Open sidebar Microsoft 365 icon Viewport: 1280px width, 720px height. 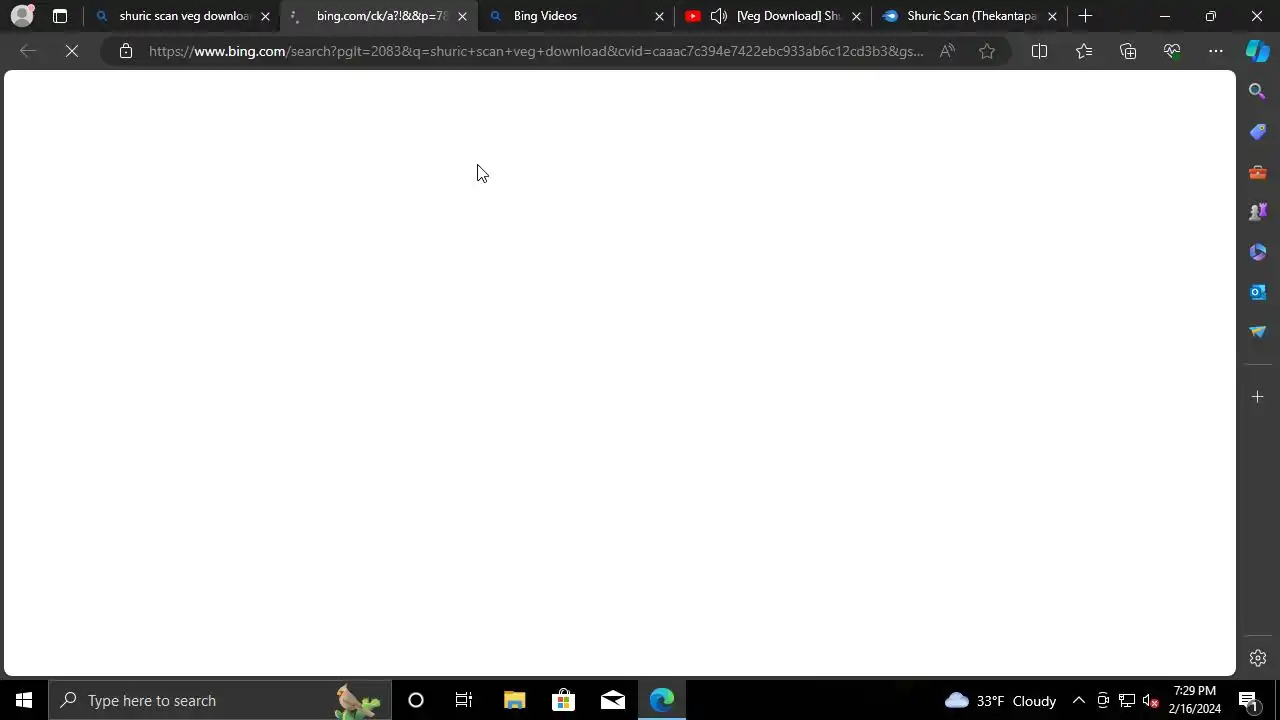click(x=1258, y=252)
